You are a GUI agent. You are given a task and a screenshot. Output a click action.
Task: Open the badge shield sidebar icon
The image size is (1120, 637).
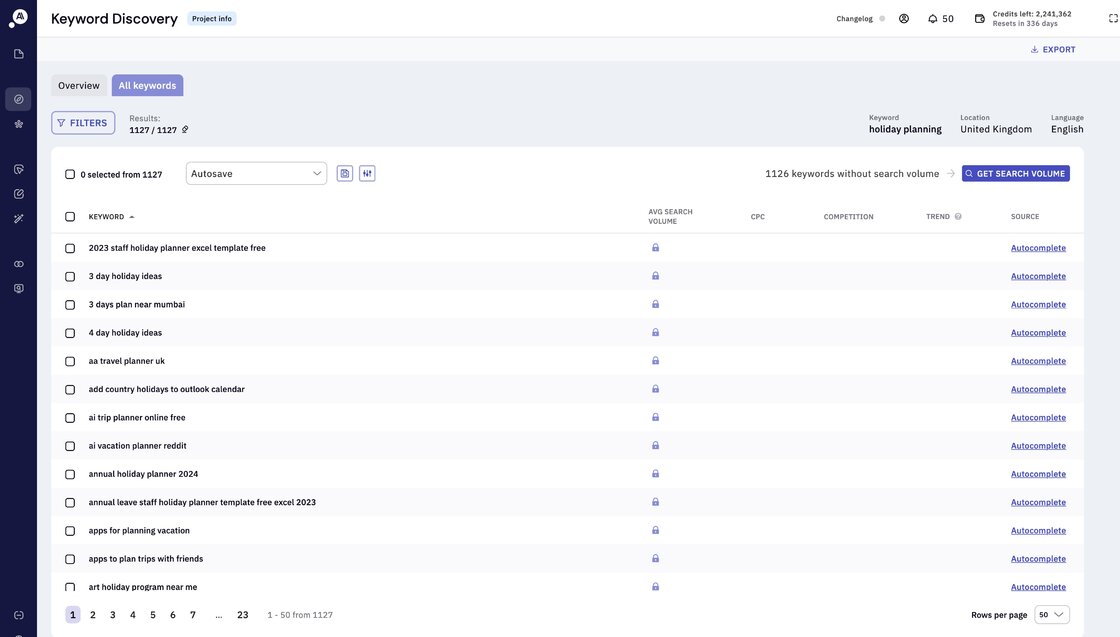click(x=19, y=289)
